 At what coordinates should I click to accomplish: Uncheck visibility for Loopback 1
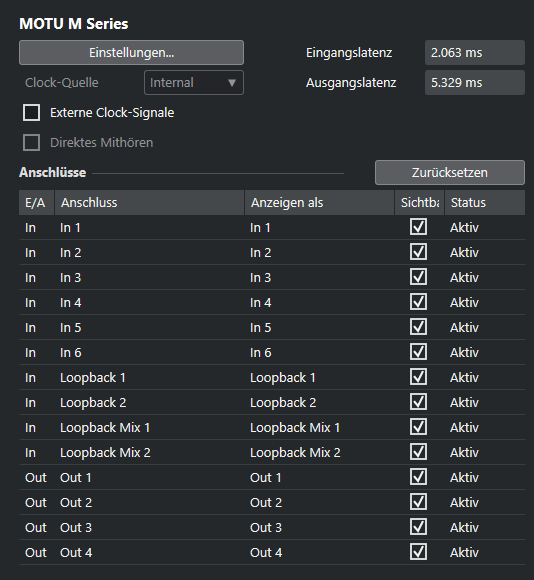click(x=418, y=377)
